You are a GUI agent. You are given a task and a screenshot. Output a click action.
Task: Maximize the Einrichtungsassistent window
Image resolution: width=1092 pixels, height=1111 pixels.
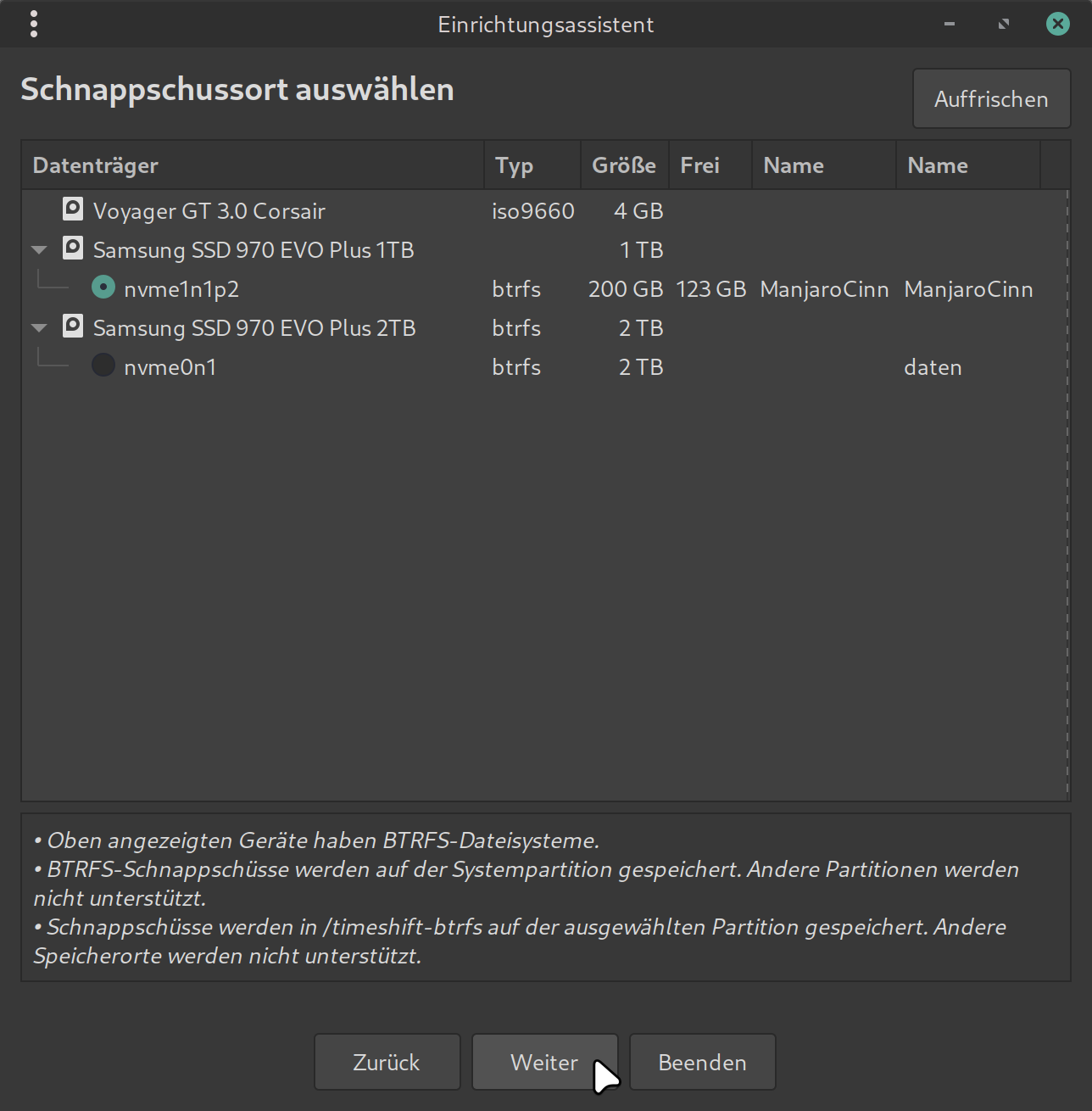click(x=1004, y=25)
